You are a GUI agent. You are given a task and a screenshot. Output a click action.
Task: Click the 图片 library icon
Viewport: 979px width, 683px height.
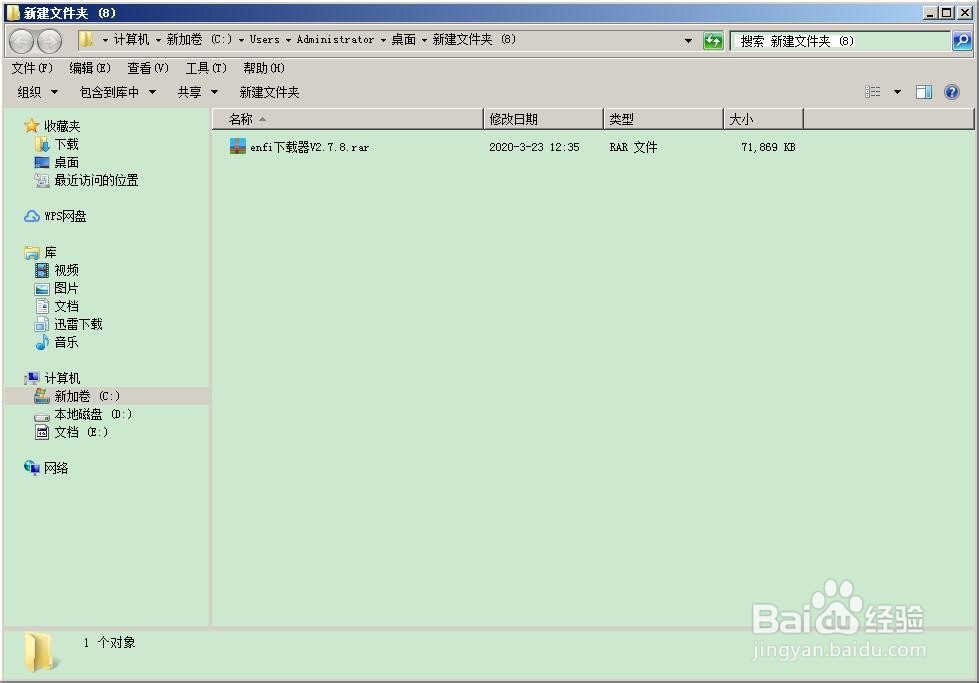[x=42, y=288]
